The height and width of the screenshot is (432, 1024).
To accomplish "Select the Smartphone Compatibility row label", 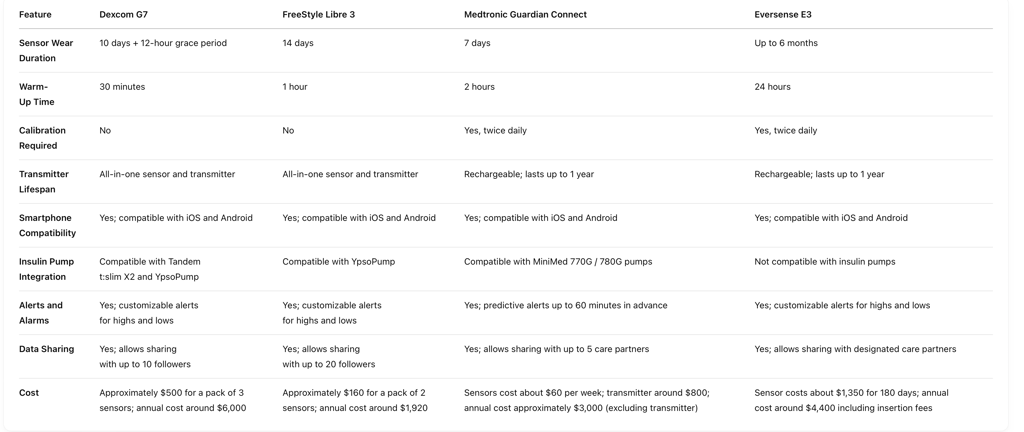I will 48,225.
